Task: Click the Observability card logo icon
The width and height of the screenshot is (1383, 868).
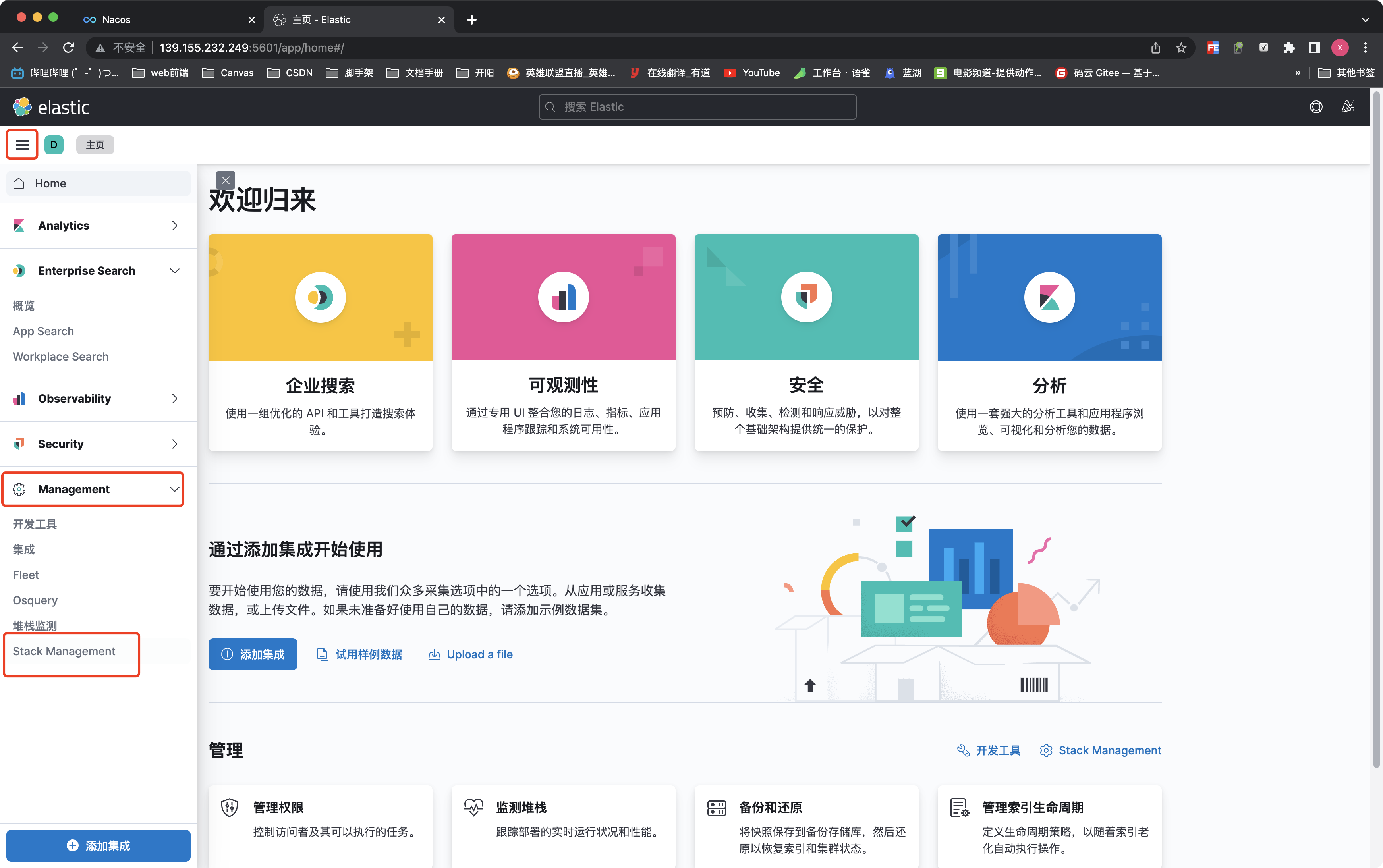Action: (x=563, y=297)
